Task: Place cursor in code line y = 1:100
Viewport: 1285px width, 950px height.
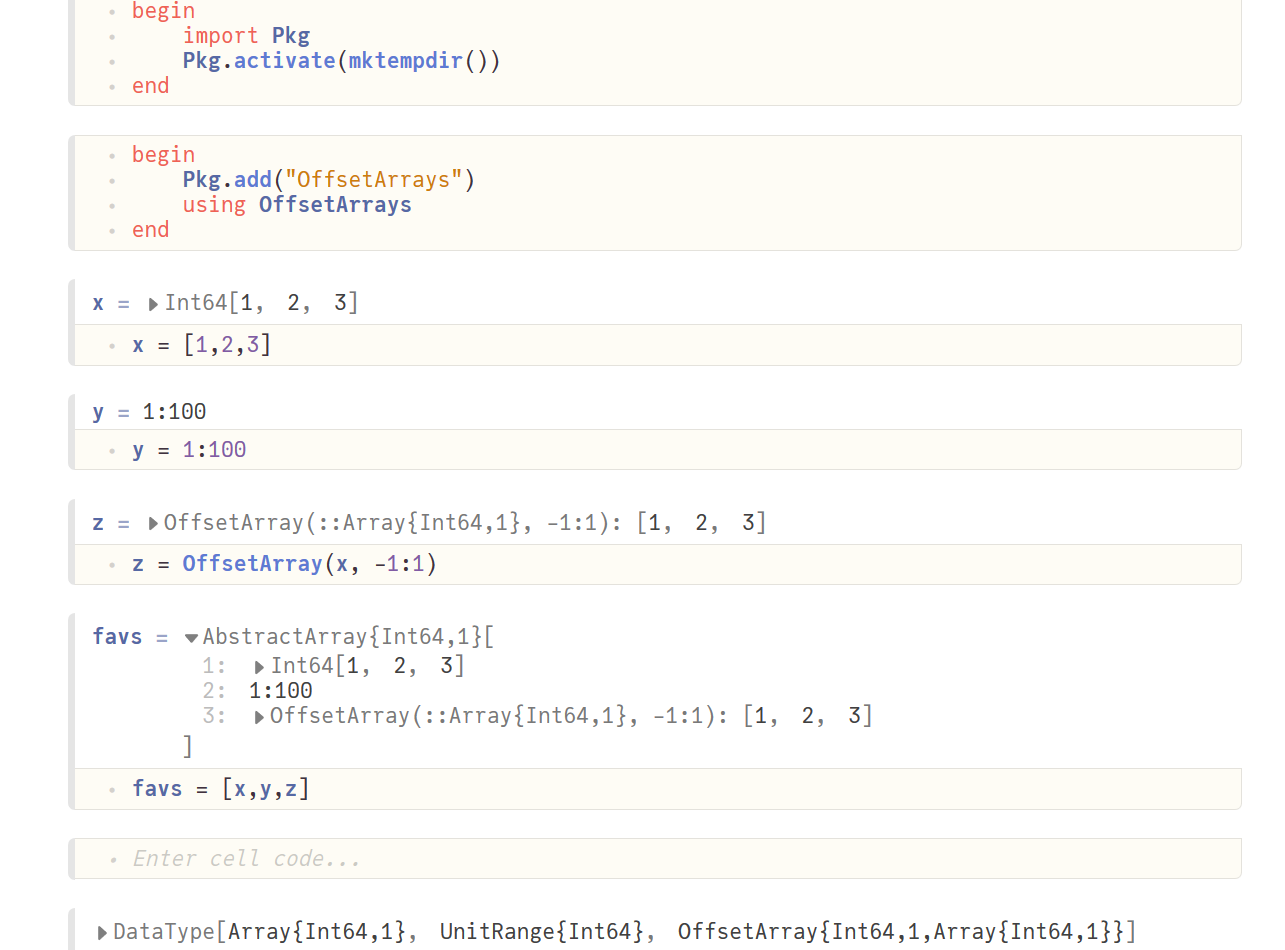Action: pos(190,450)
